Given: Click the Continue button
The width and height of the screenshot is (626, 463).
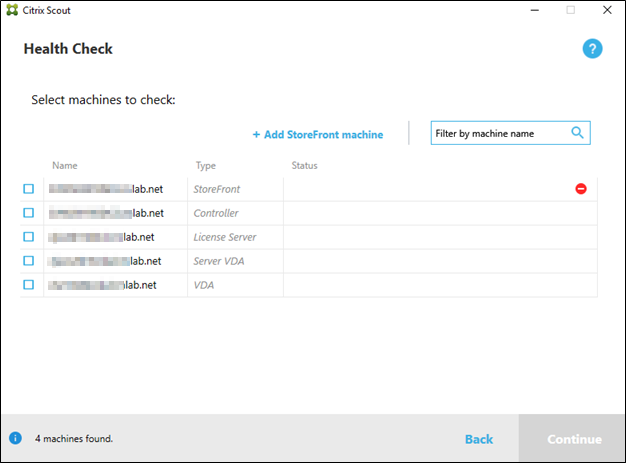Looking at the screenshot, I should click(x=572, y=438).
